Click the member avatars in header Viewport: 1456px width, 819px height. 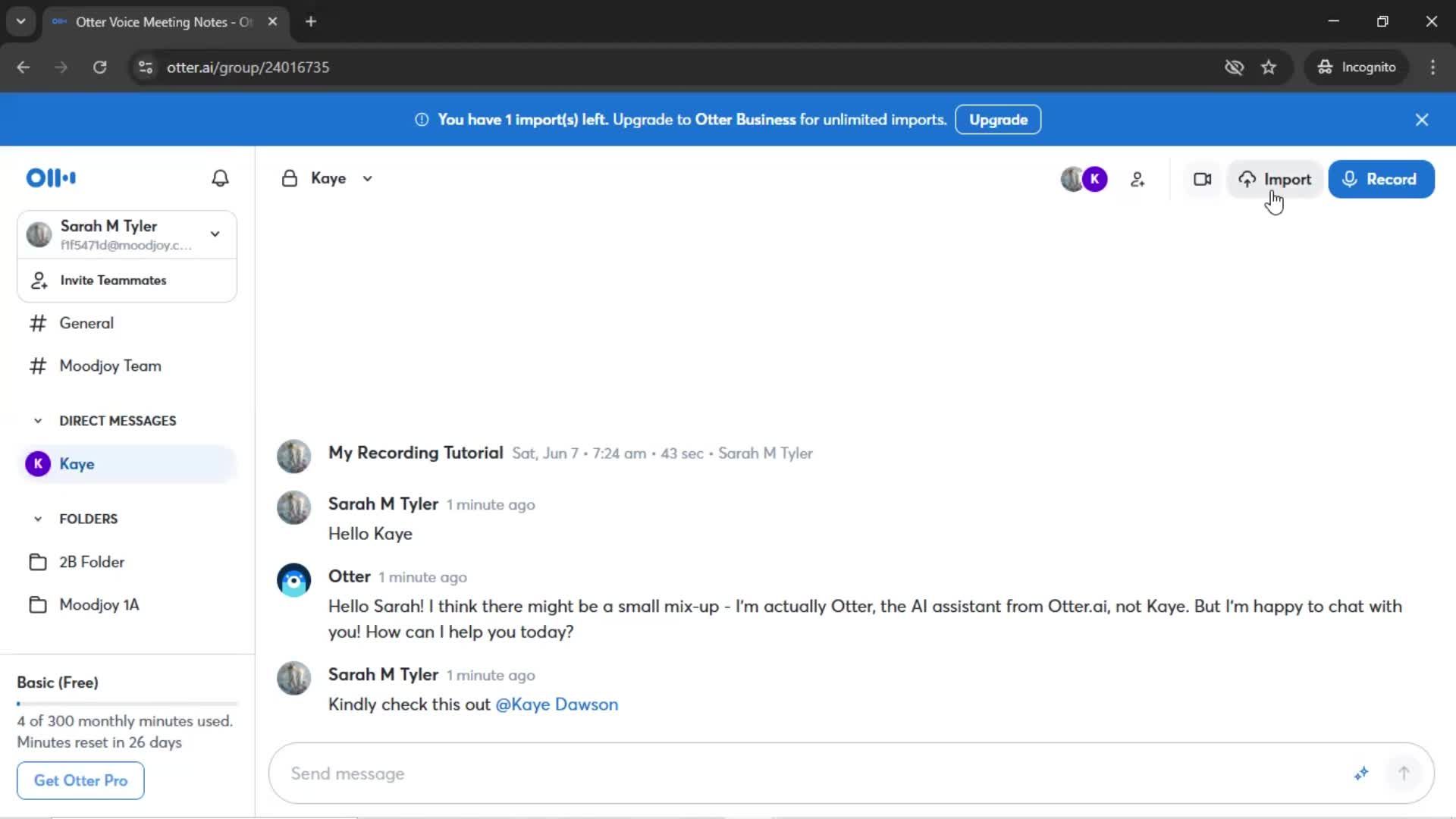pos(1084,180)
